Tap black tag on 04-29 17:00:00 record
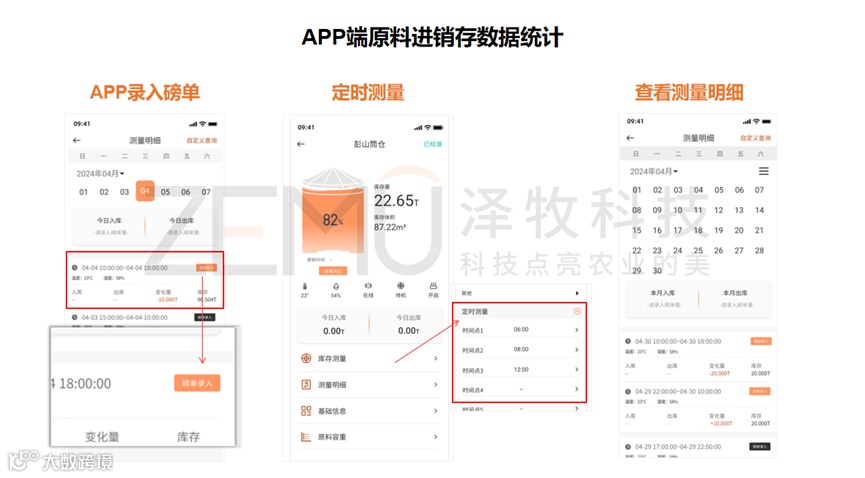Image resolution: width=865 pixels, height=478 pixels. click(760, 447)
